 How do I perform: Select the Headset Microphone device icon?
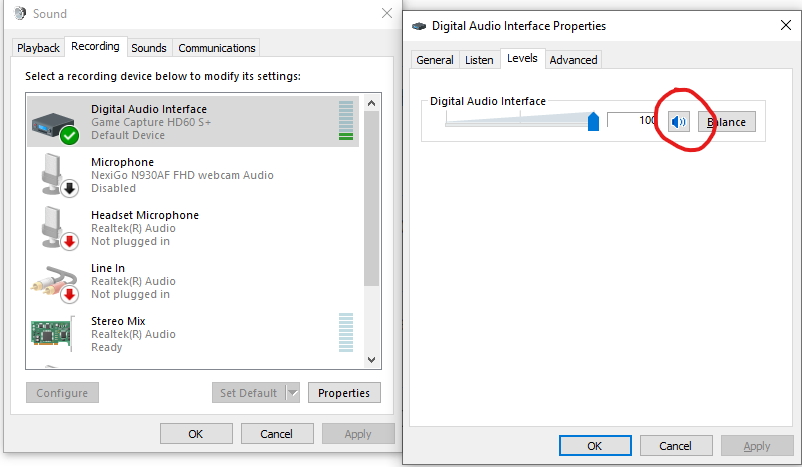pos(58,229)
